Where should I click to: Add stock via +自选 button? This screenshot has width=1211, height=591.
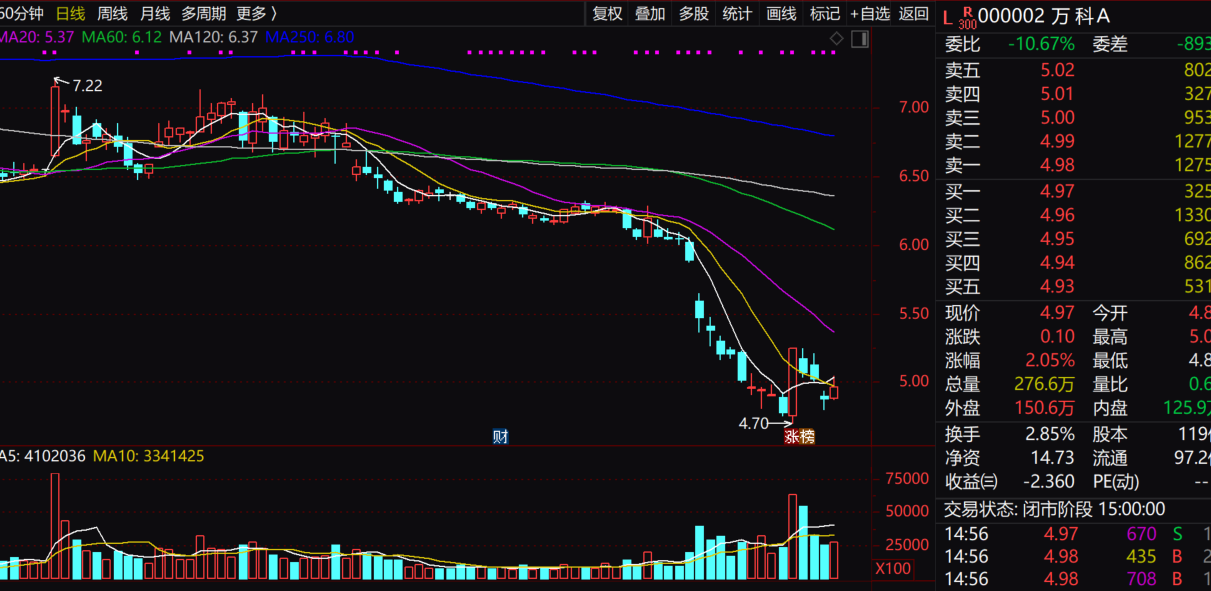(x=869, y=13)
